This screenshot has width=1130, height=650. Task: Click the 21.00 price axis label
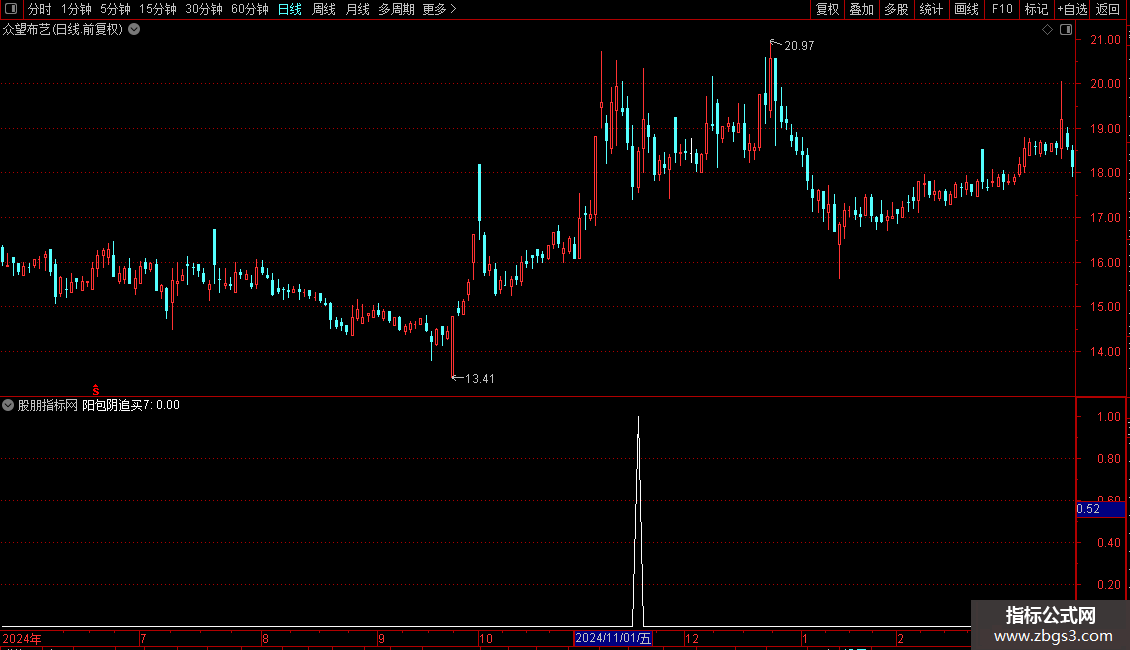pyautogui.click(x=1105, y=40)
